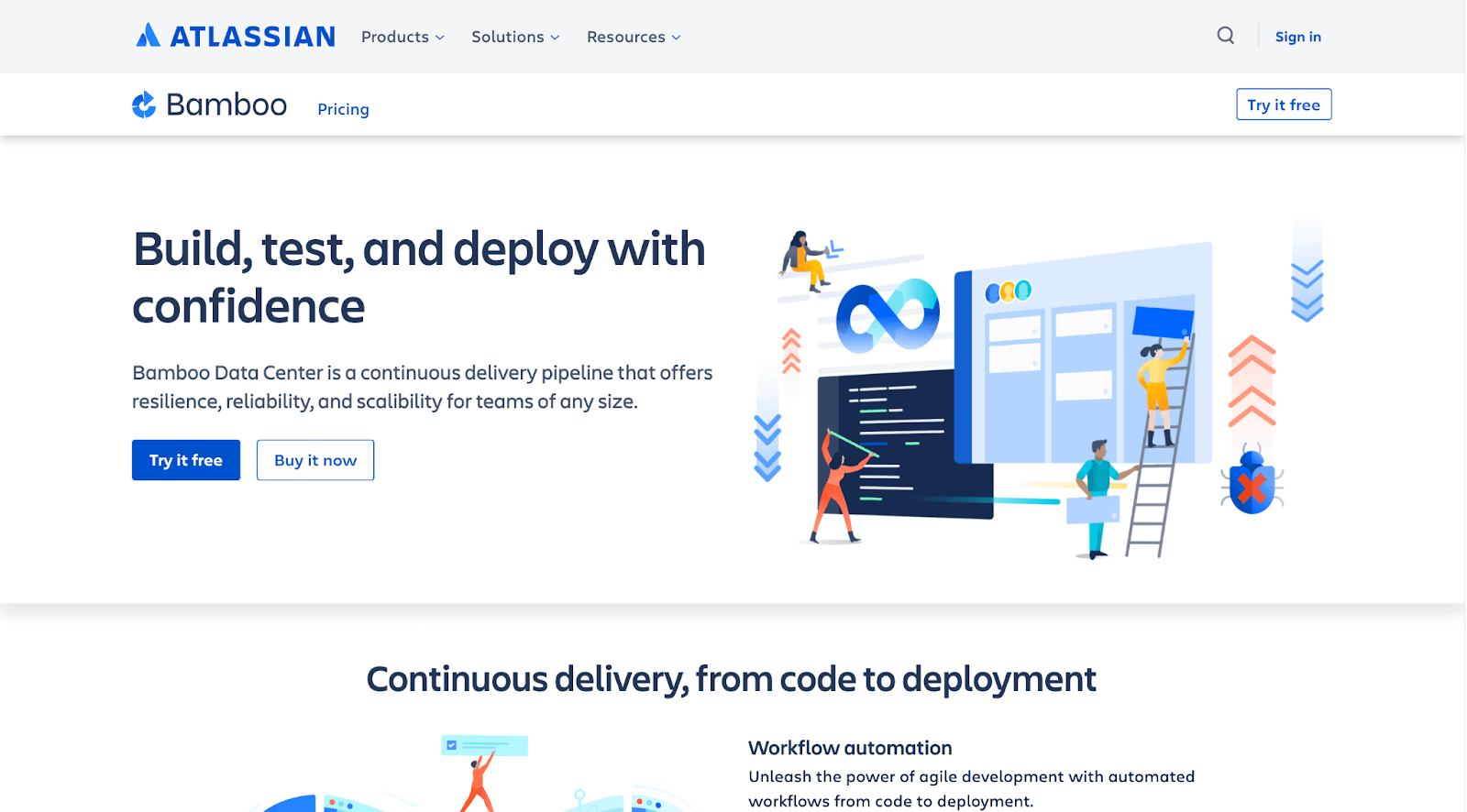The height and width of the screenshot is (812, 1467).
Task: Click Try it free in header bar
Action: [x=1284, y=104]
